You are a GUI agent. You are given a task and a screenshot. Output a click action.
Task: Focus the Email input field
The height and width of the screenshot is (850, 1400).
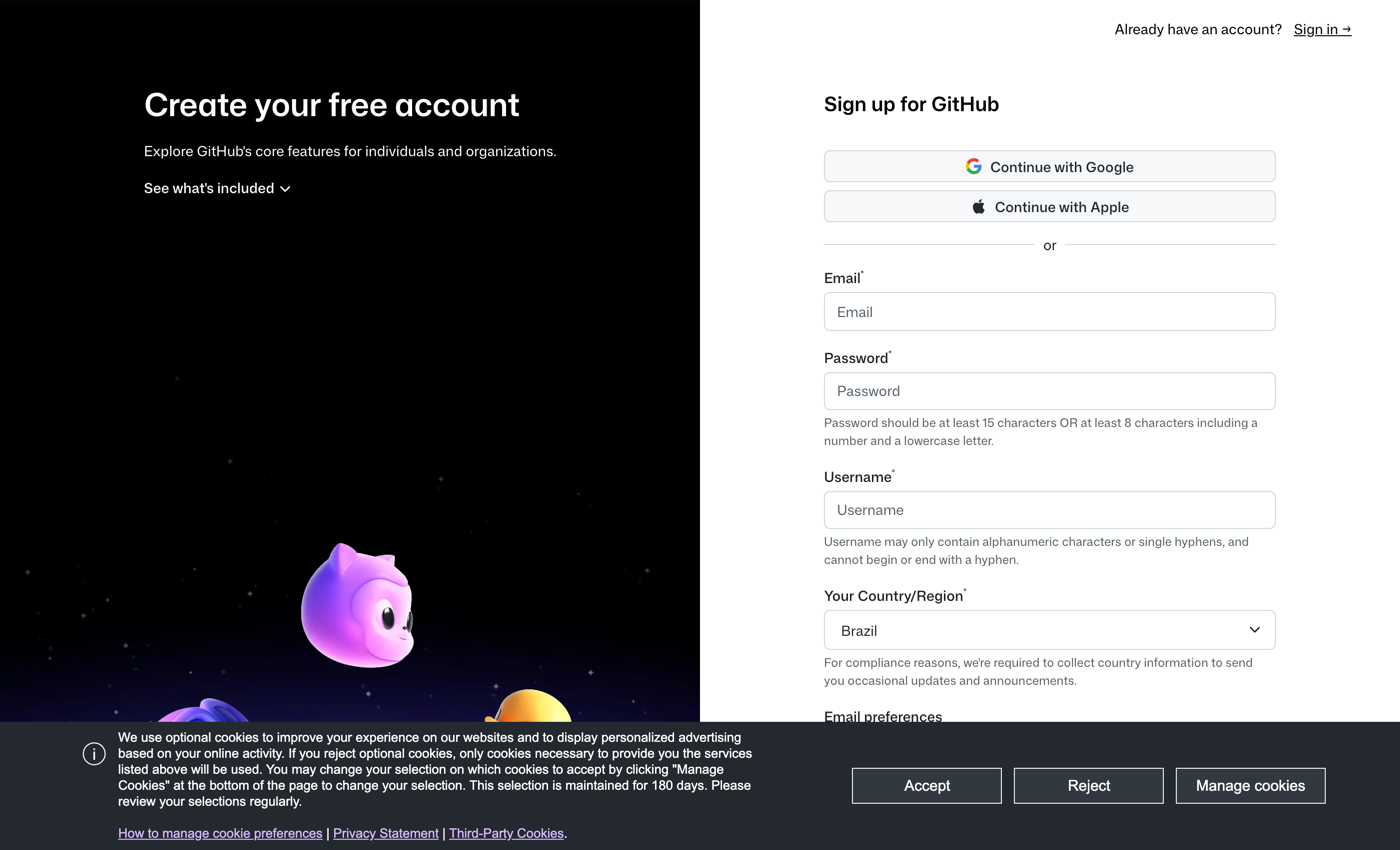1049,311
